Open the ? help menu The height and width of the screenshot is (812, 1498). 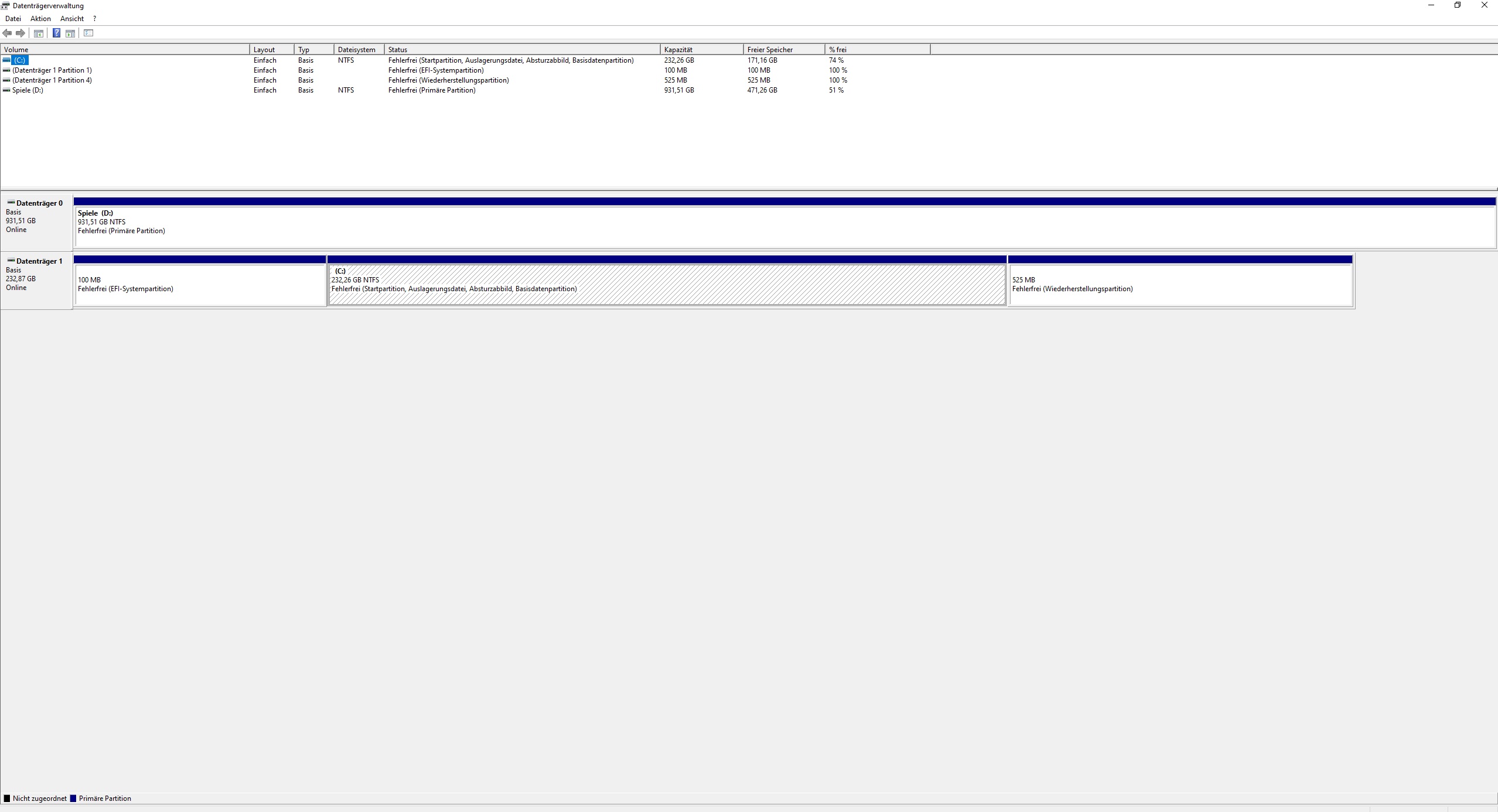click(x=94, y=19)
